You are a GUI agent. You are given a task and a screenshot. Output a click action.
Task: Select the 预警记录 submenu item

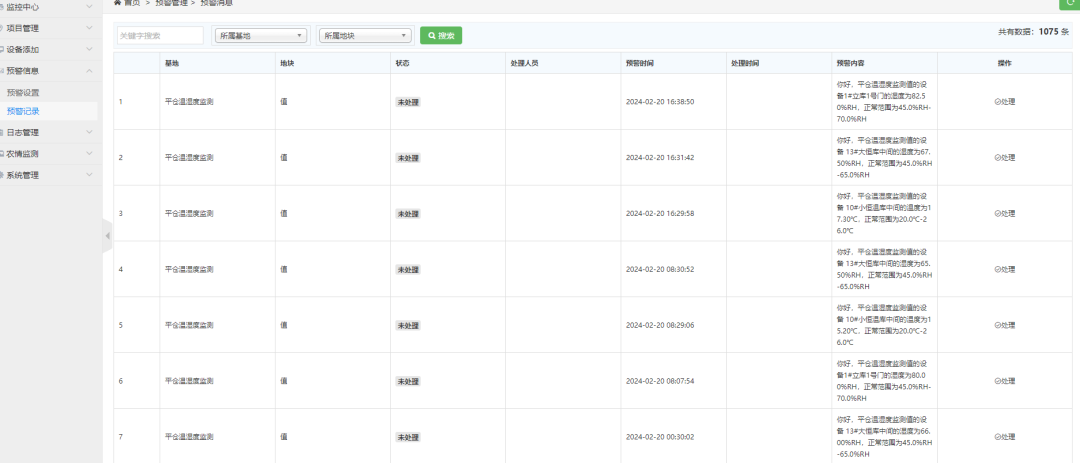[23, 111]
